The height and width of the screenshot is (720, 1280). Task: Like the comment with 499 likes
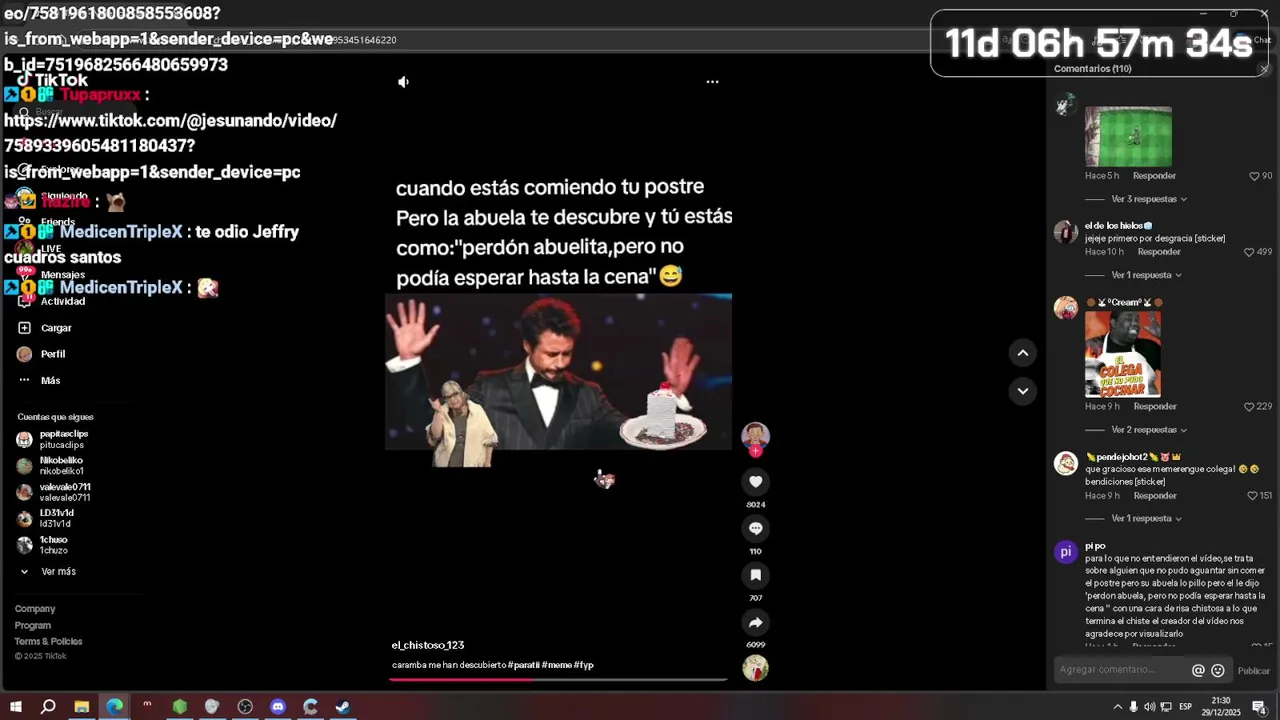(x=1249, y=252)
